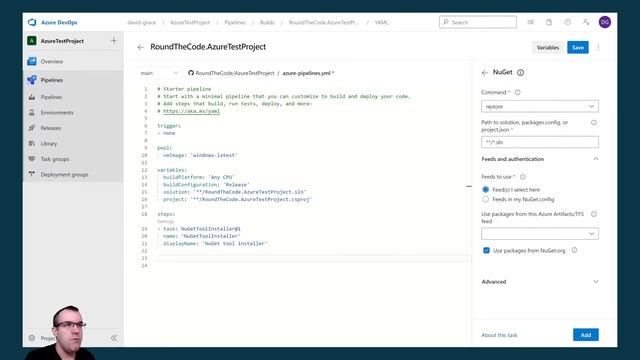Click empty editor line 23
Viewport: 640px width, 360px height.
(x=314, y=258)
